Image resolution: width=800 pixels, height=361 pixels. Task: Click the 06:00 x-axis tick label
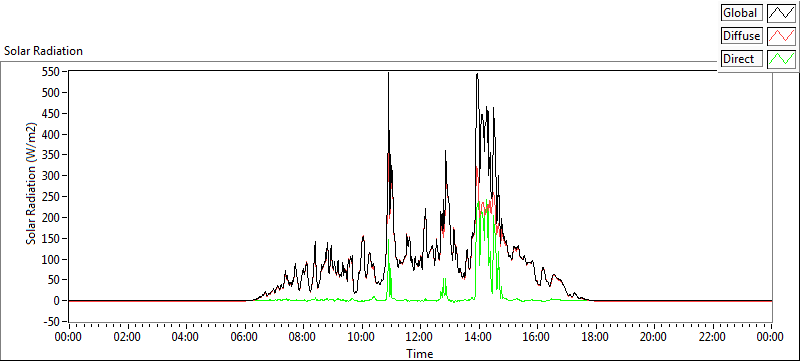245,337
